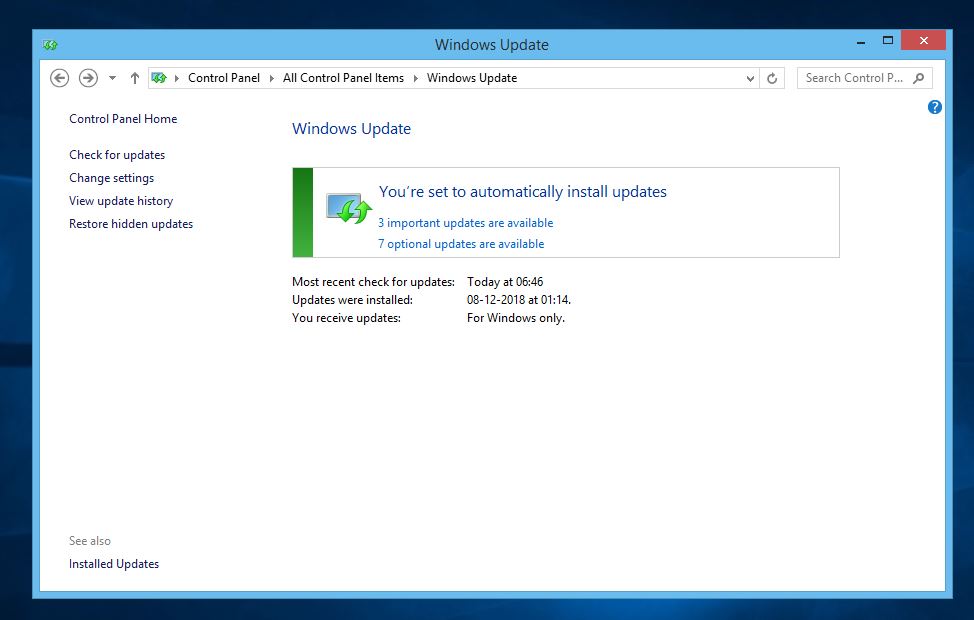Open 3 important updates are available
The height and width of the screenshot is (620, 974).
(x=465, y=222)
